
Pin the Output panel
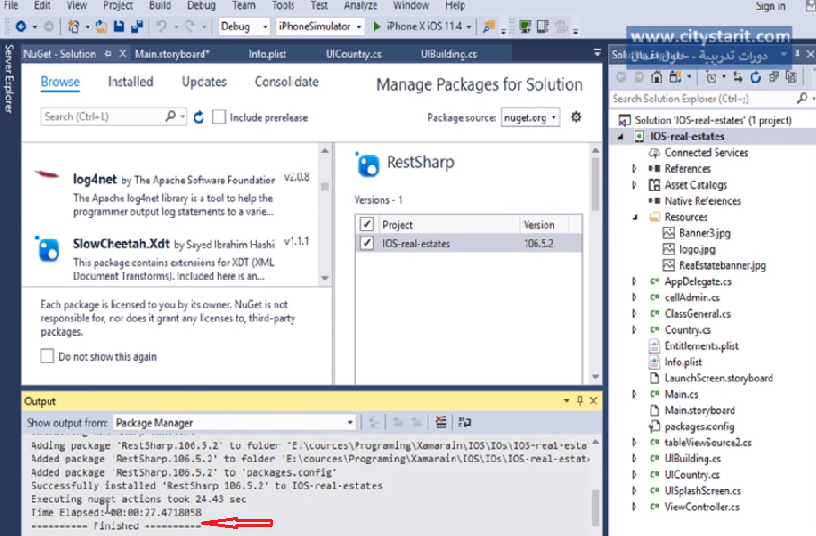click(580, 401)
